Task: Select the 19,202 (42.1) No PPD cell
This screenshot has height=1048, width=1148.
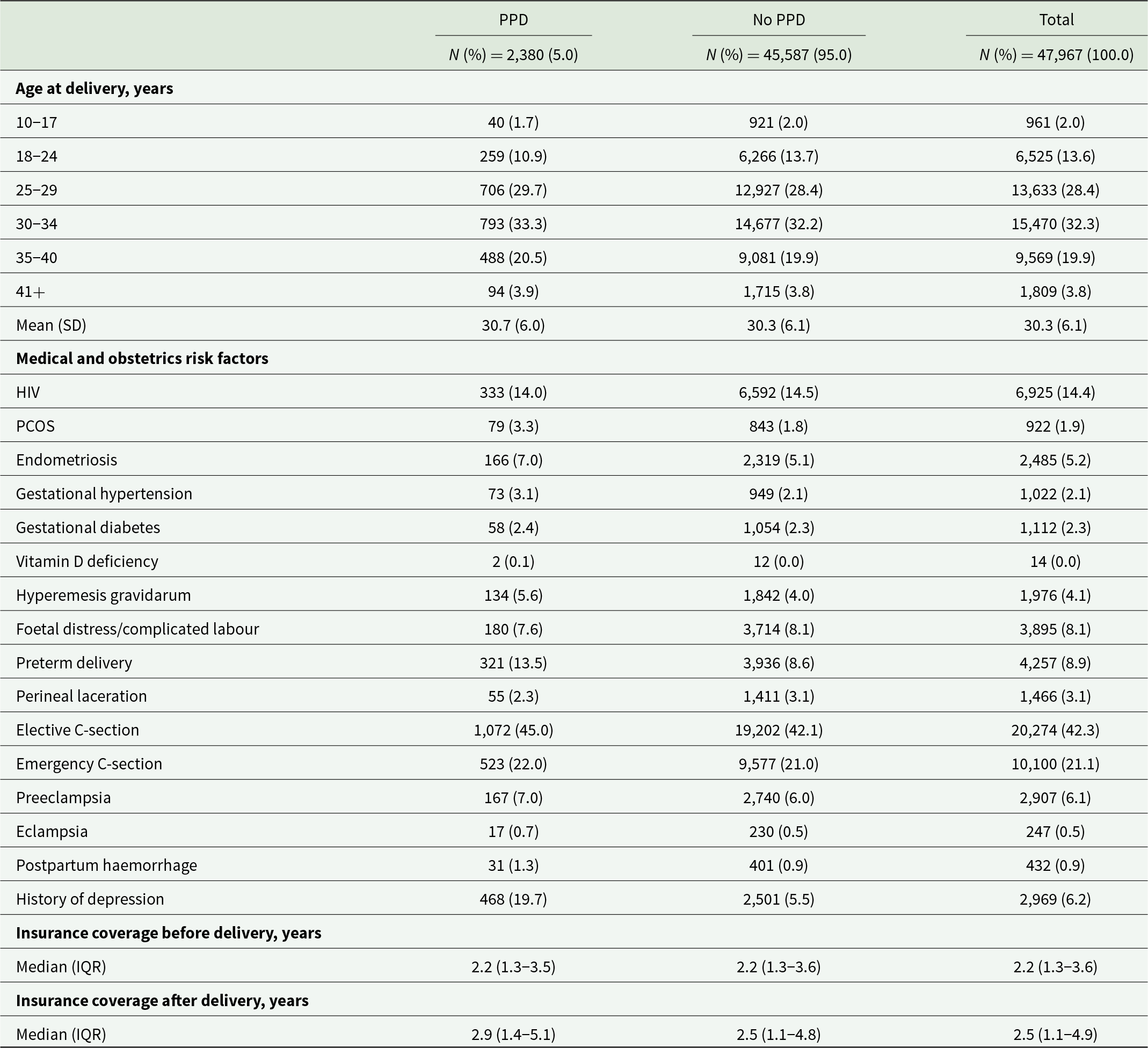Action: [x=779, y=730]
